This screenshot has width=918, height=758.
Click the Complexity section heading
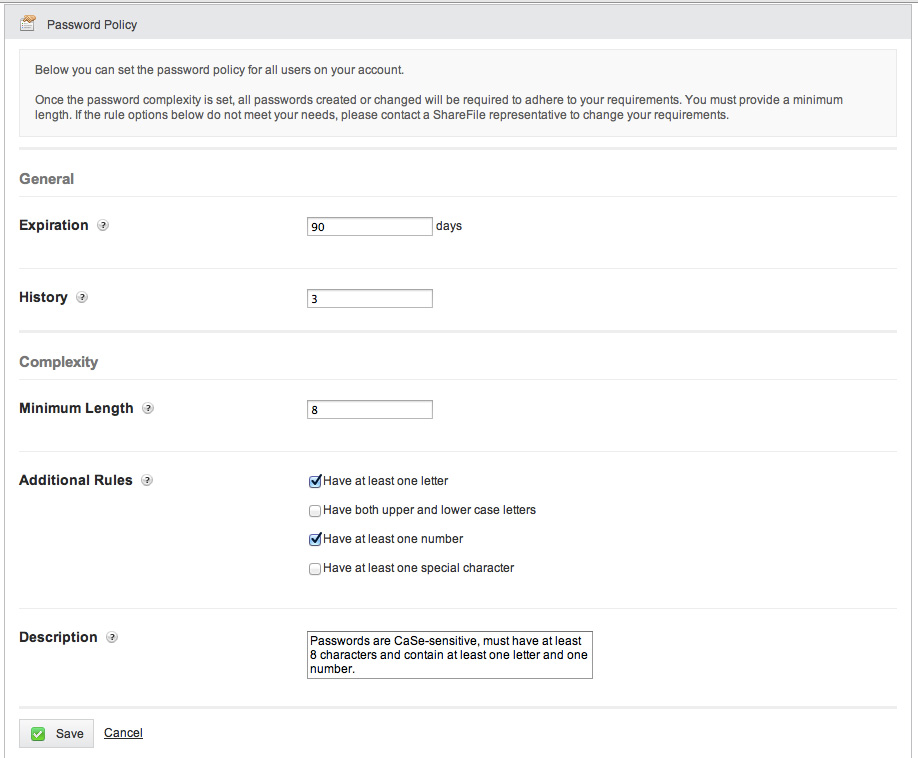pyautogui.click(x=59, y=362)
